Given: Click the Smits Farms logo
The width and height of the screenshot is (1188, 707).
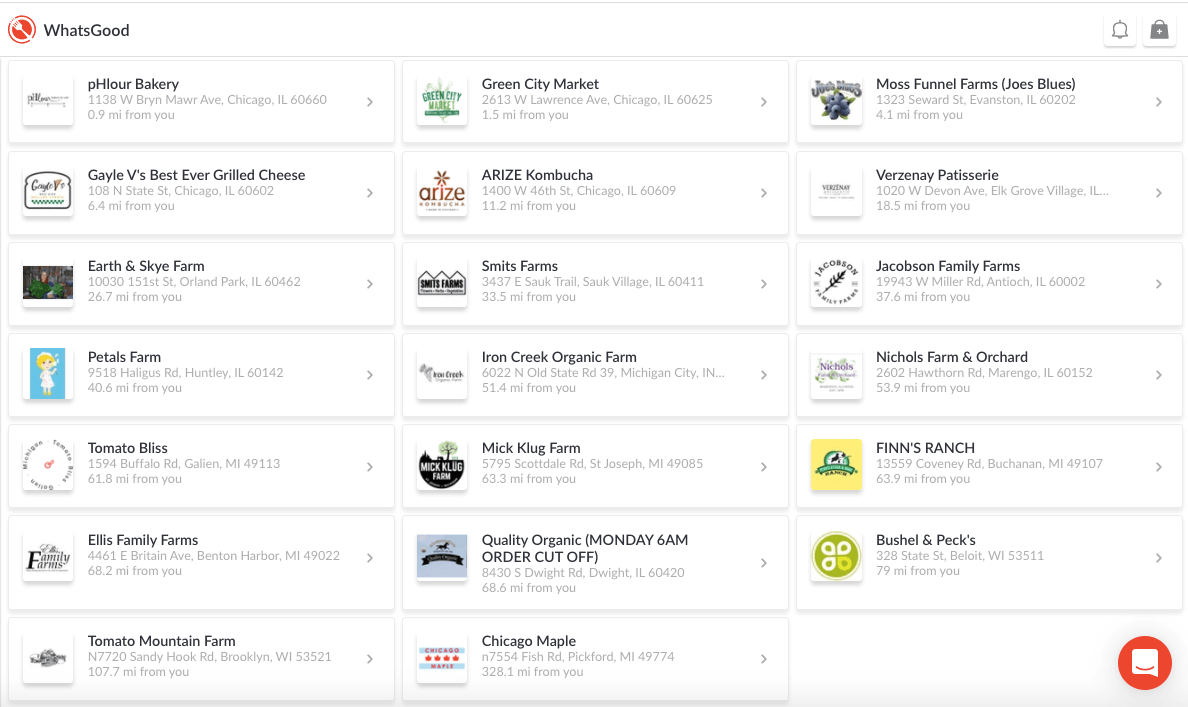Looking at the screenshot, I should pos(442,282).
